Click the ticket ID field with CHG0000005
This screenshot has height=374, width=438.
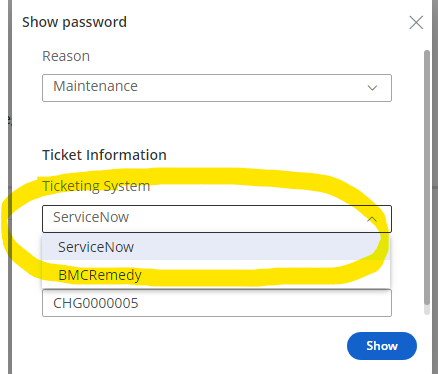pyautogui.click(x=217, y=303)
